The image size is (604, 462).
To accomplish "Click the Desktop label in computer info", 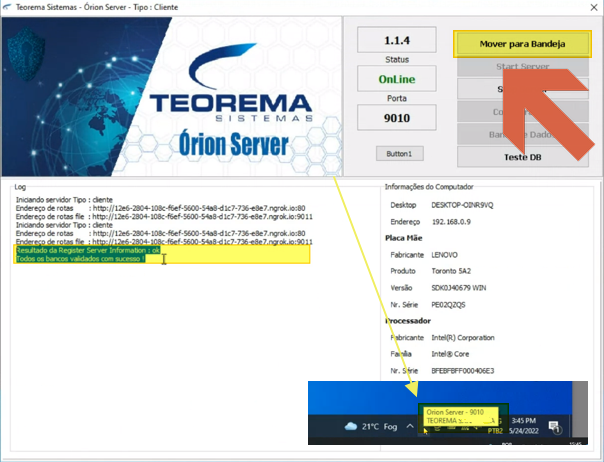I will [x=403, y=205].
